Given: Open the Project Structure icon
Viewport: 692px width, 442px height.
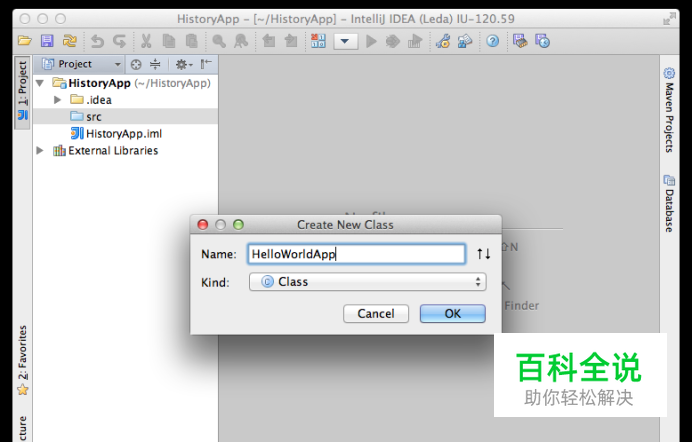Looking at the screenshot, I should [465, 41].
